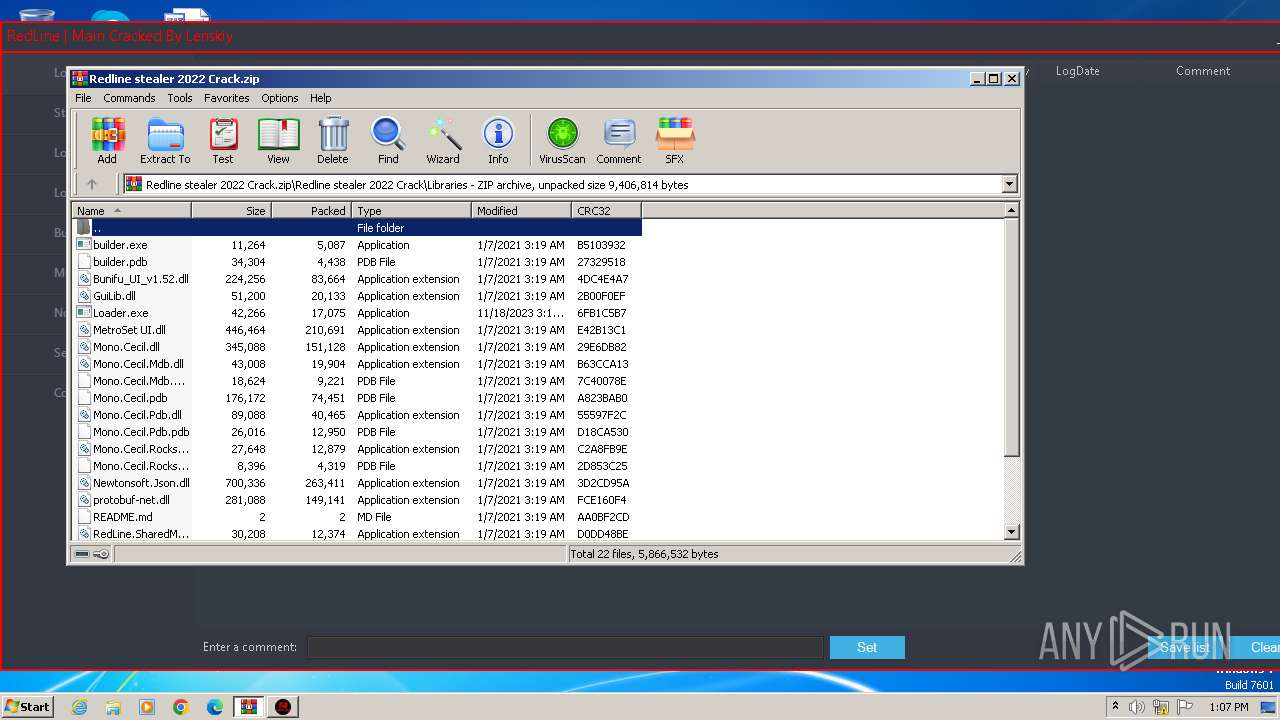The image size is (1280, 720).
Task: Sort files by Name column header
Action: [131, 211]
